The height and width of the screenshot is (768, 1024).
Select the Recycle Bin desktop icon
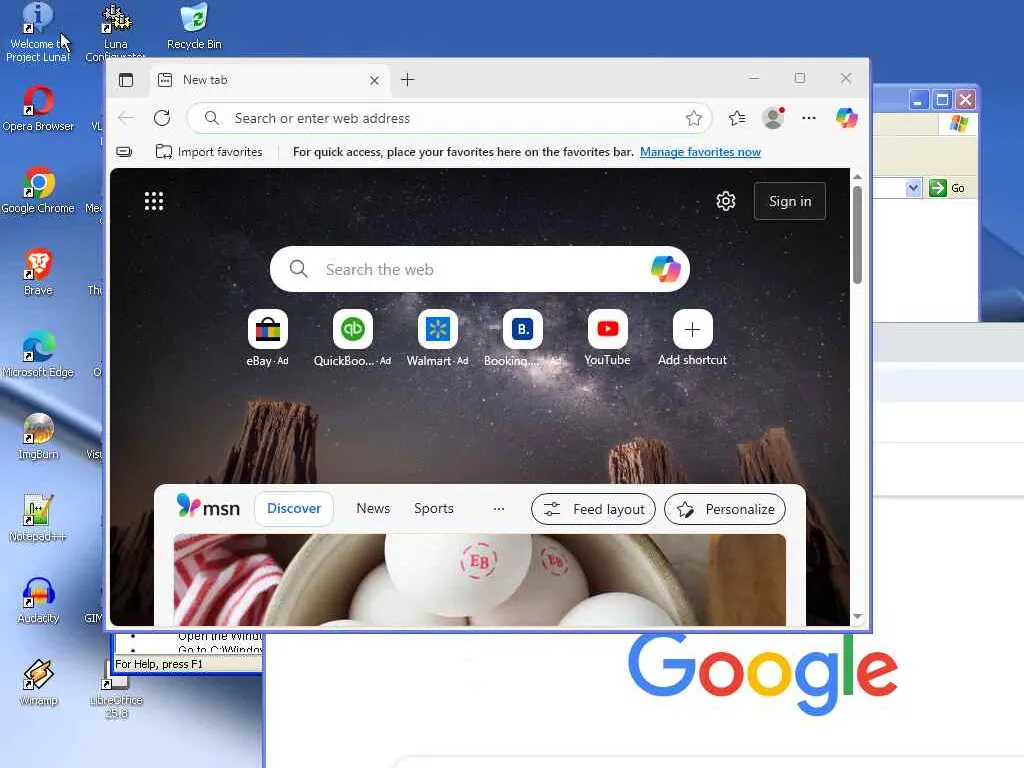[x=194, y=27]
